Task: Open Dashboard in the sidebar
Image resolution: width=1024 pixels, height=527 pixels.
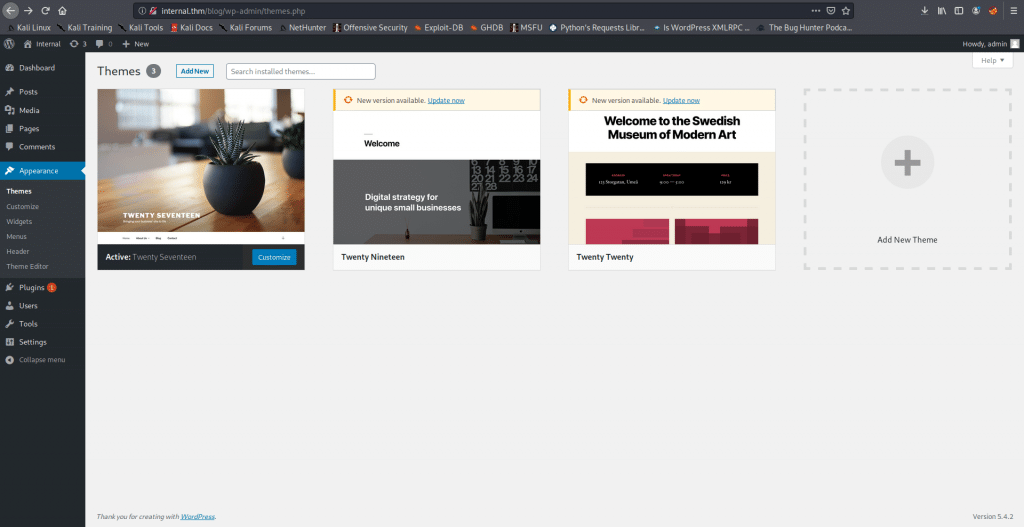Action: pyautogui.click(x=42, y=68)
